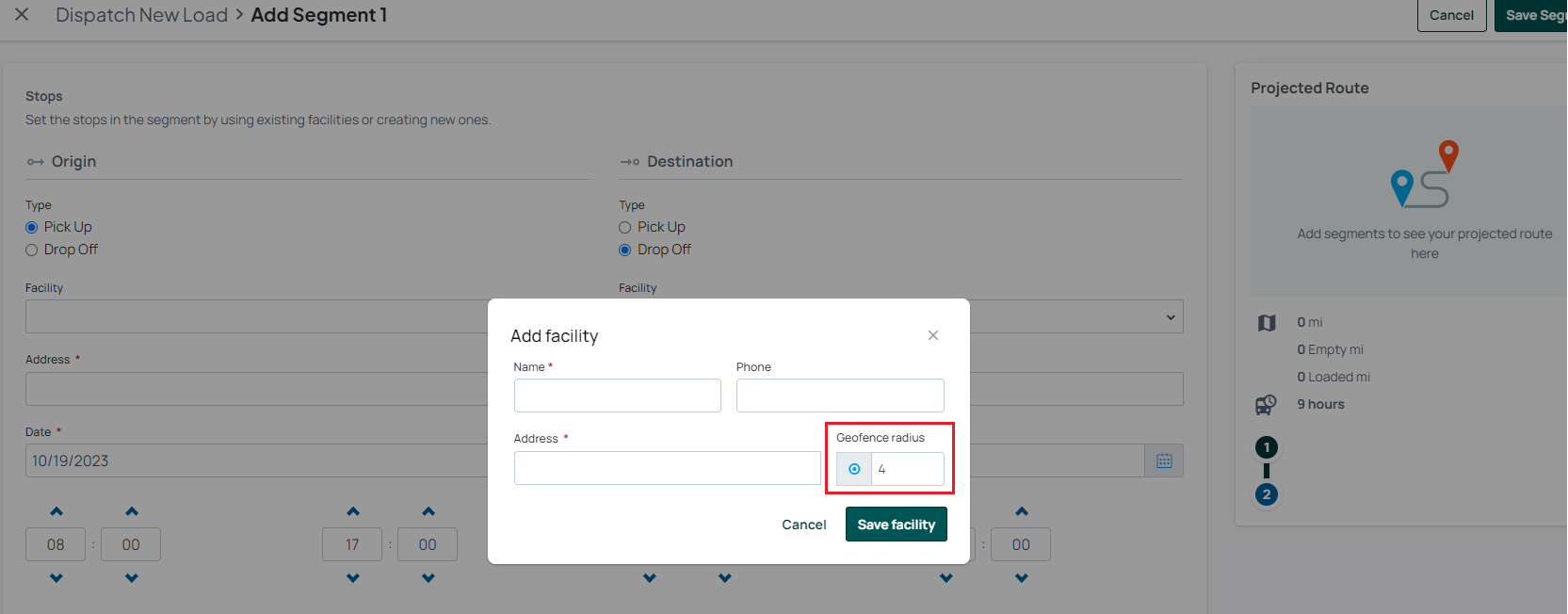1568x614 pixels.
Task: Decrease destination end-time minutes with down arrow
Action: click(x=1022, y=578)
